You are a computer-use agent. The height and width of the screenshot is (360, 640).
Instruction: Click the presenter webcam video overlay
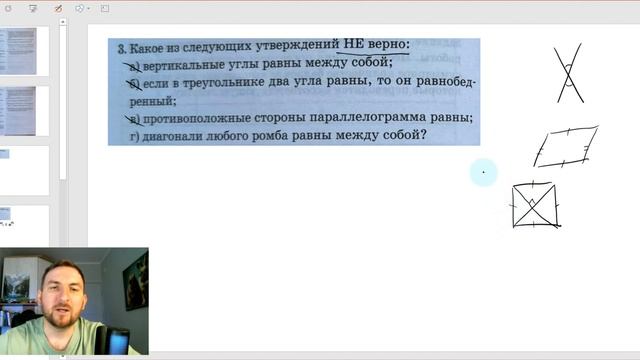(74, 301)
